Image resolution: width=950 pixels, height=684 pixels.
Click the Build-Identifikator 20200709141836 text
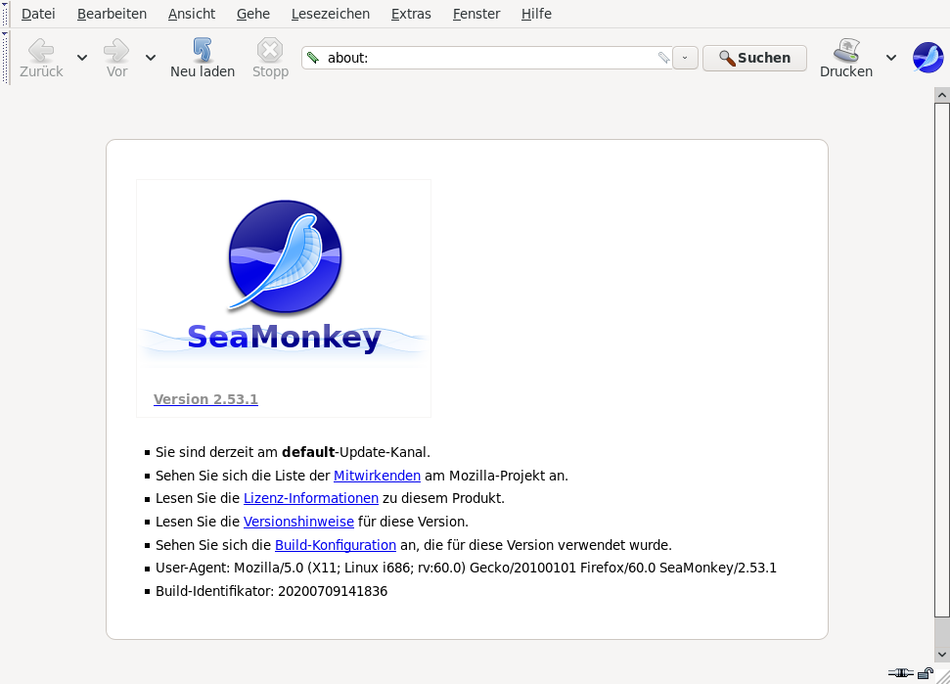click(x=271, y=591)
